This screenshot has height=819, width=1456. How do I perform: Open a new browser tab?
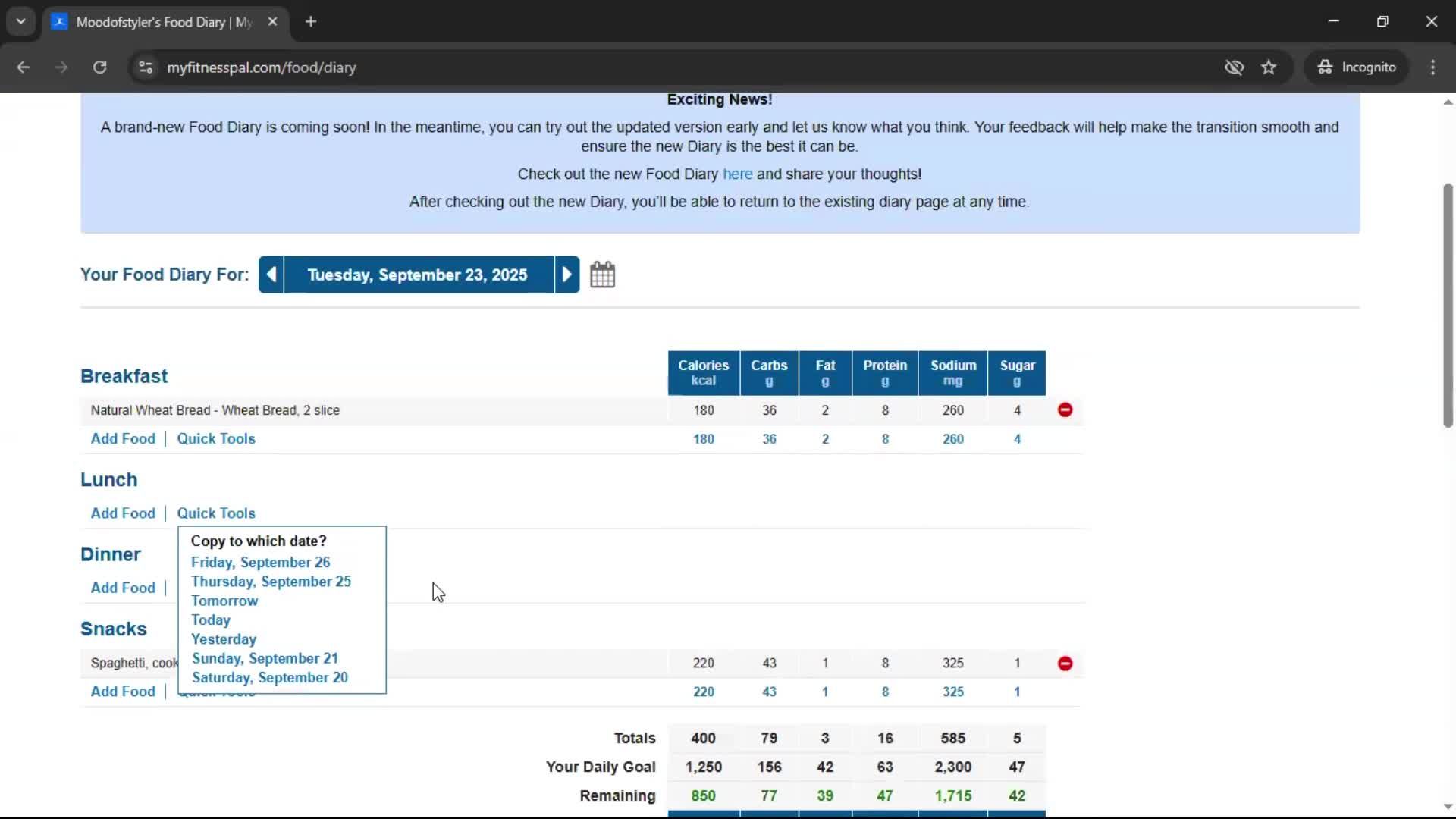pyautogui.click(x=311, y=22)
